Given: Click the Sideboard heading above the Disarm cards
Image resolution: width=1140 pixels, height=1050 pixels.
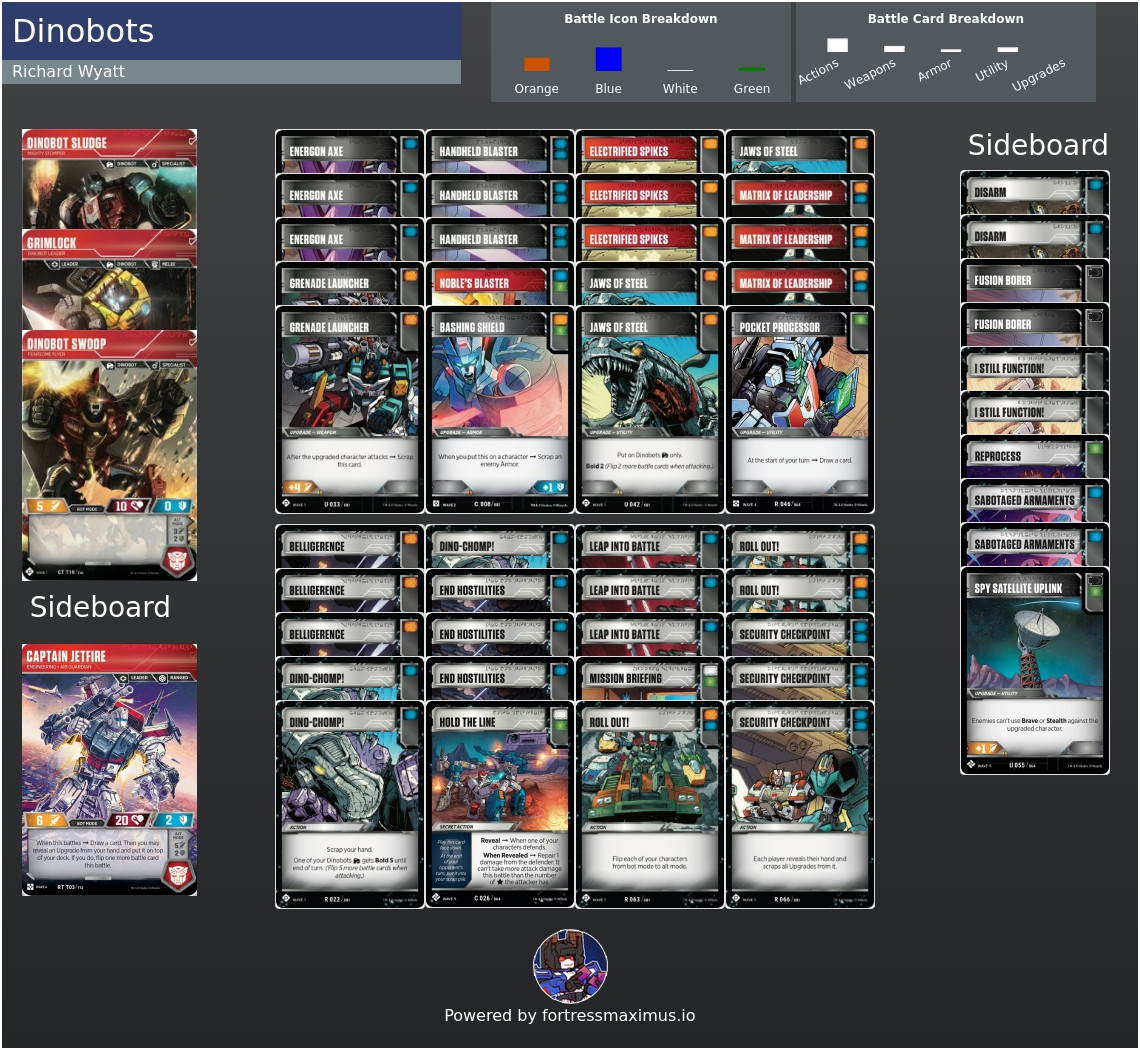Looking at the screenshot, I should [x=1037, y=145].
